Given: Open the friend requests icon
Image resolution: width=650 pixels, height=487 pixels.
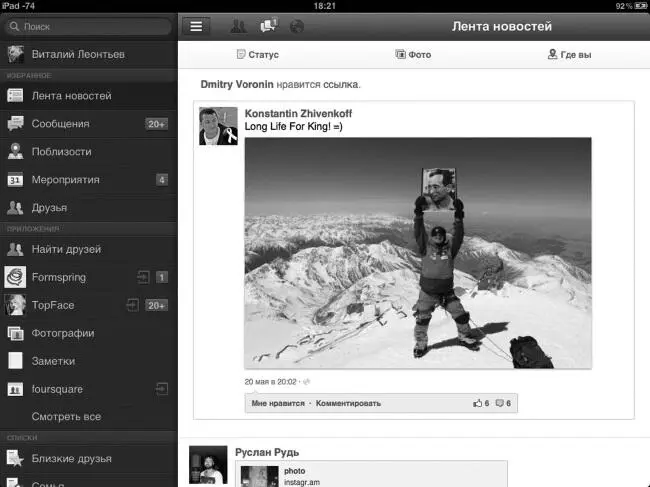Looking at the screenshot, I should pos(238,27).
